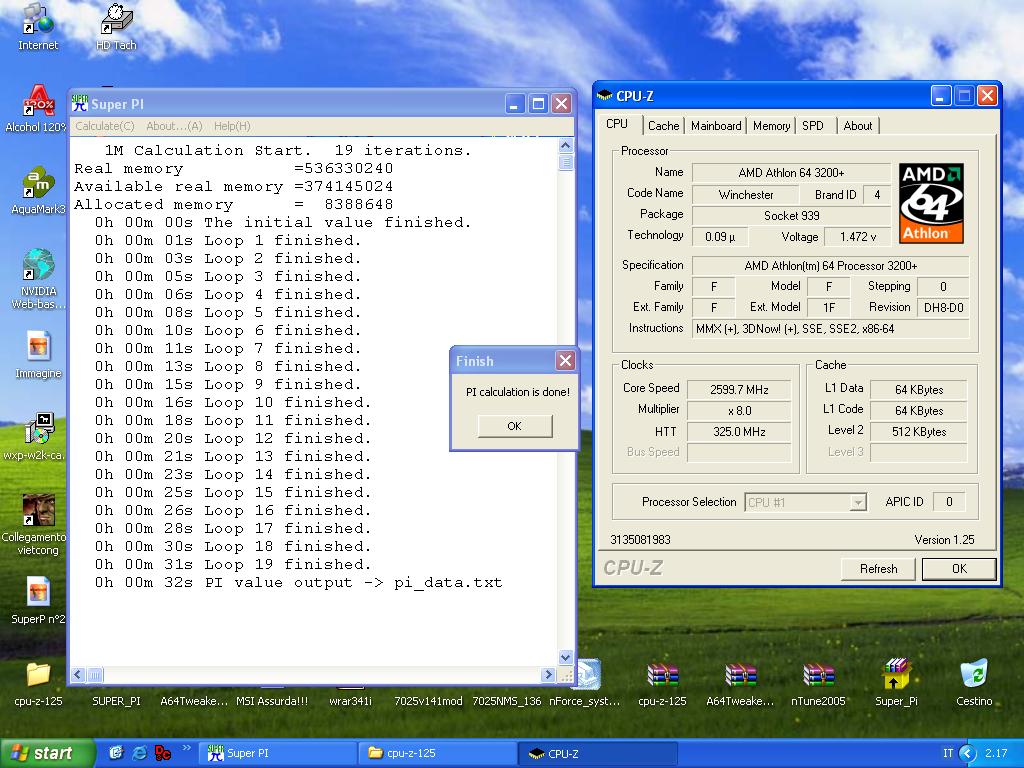Open the Processor Selection CPU #1 dropdown

[x=806, y=502]
